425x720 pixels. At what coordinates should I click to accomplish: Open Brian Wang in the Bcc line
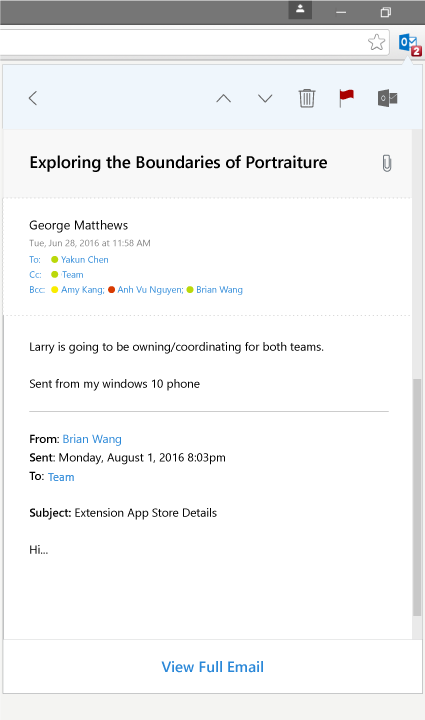[x=219, y=290]
